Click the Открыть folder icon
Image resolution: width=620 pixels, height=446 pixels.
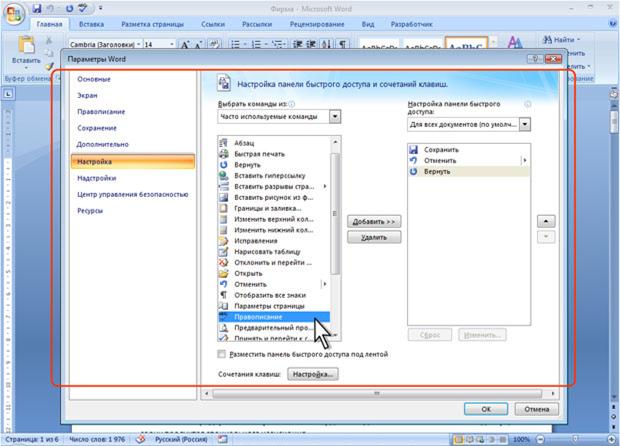223,273
